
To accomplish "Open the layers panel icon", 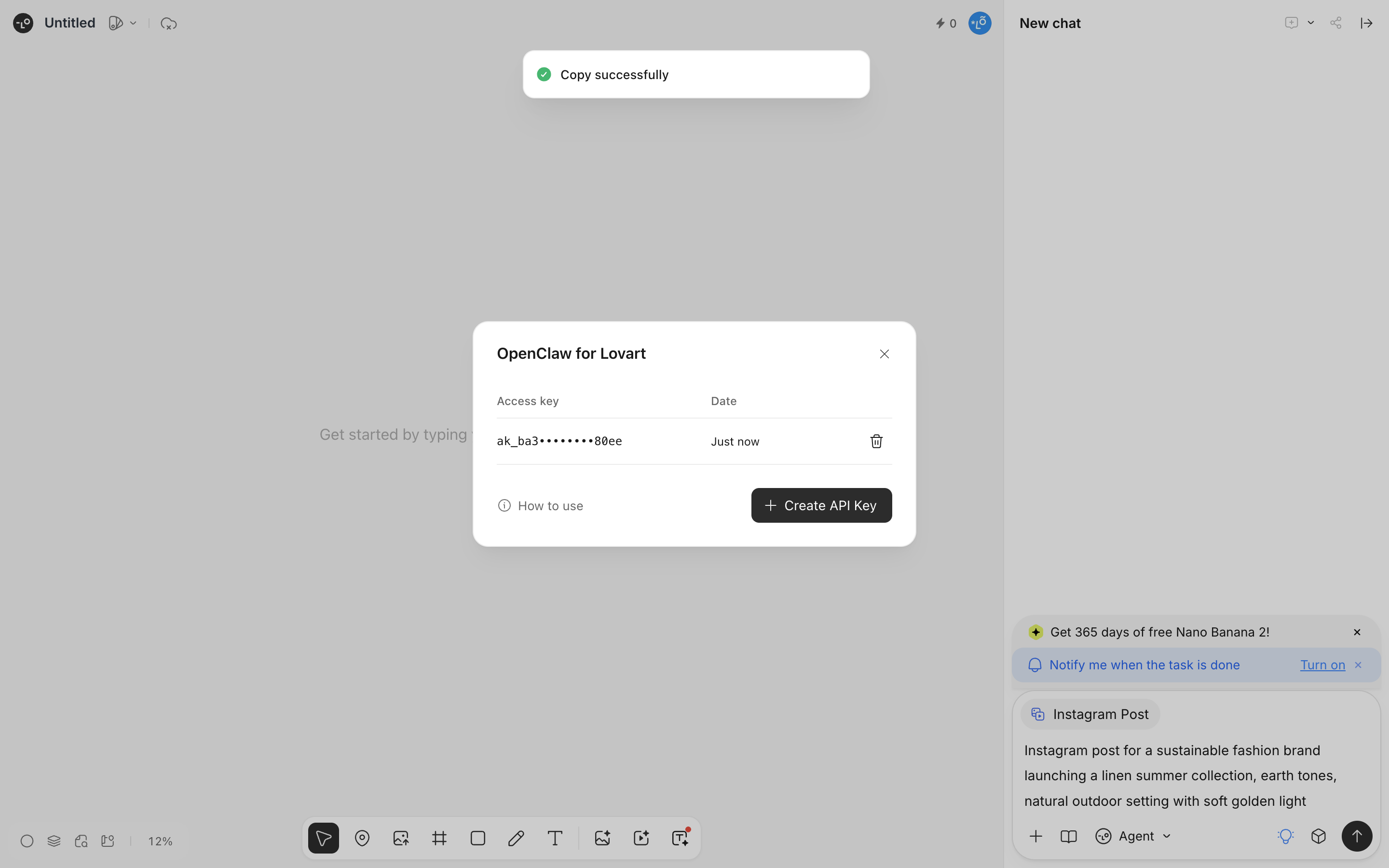I will coord(54,841).
